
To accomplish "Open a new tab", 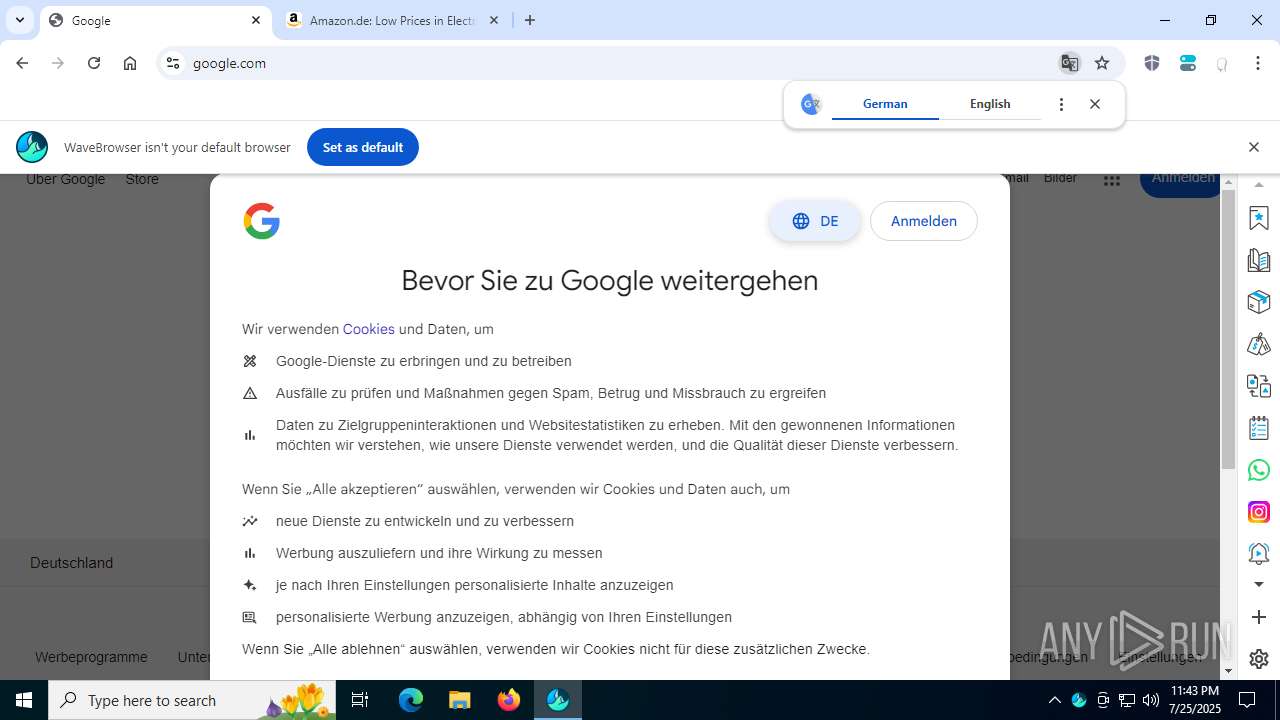I will click(530, 20).
